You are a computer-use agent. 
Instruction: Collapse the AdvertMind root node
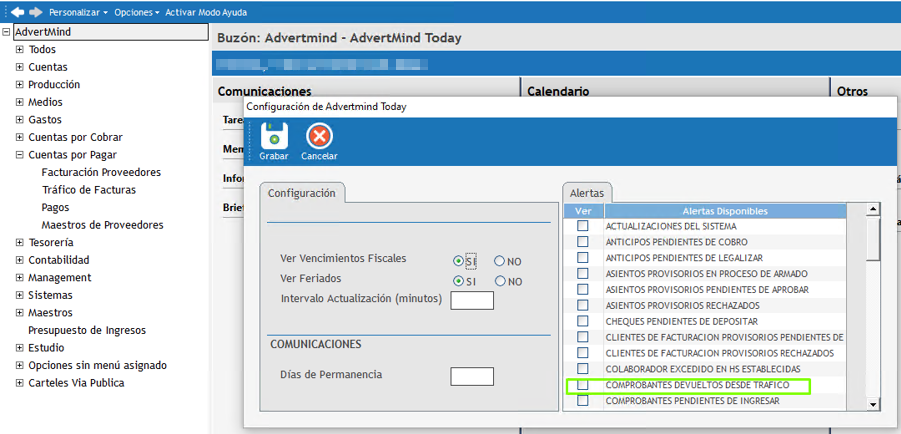coord(6,32)
